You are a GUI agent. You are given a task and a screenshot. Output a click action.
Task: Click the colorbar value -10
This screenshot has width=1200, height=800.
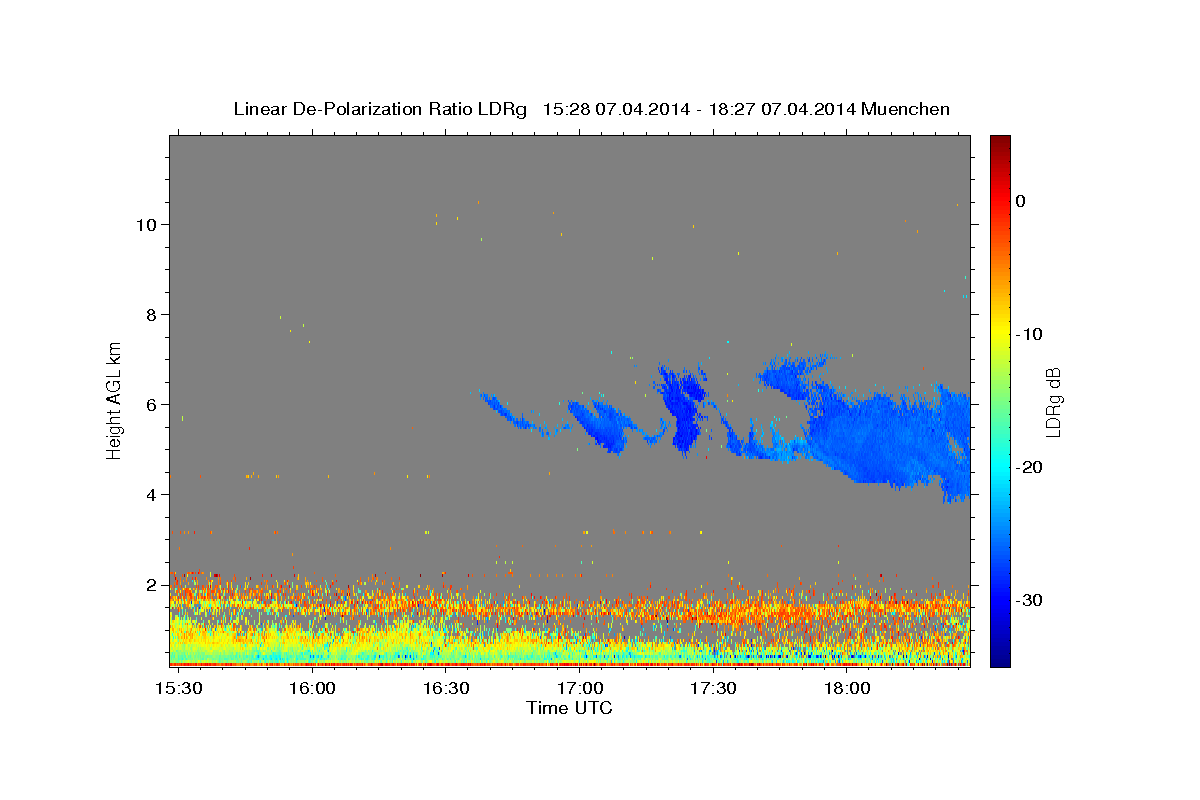pos(1030,334)
